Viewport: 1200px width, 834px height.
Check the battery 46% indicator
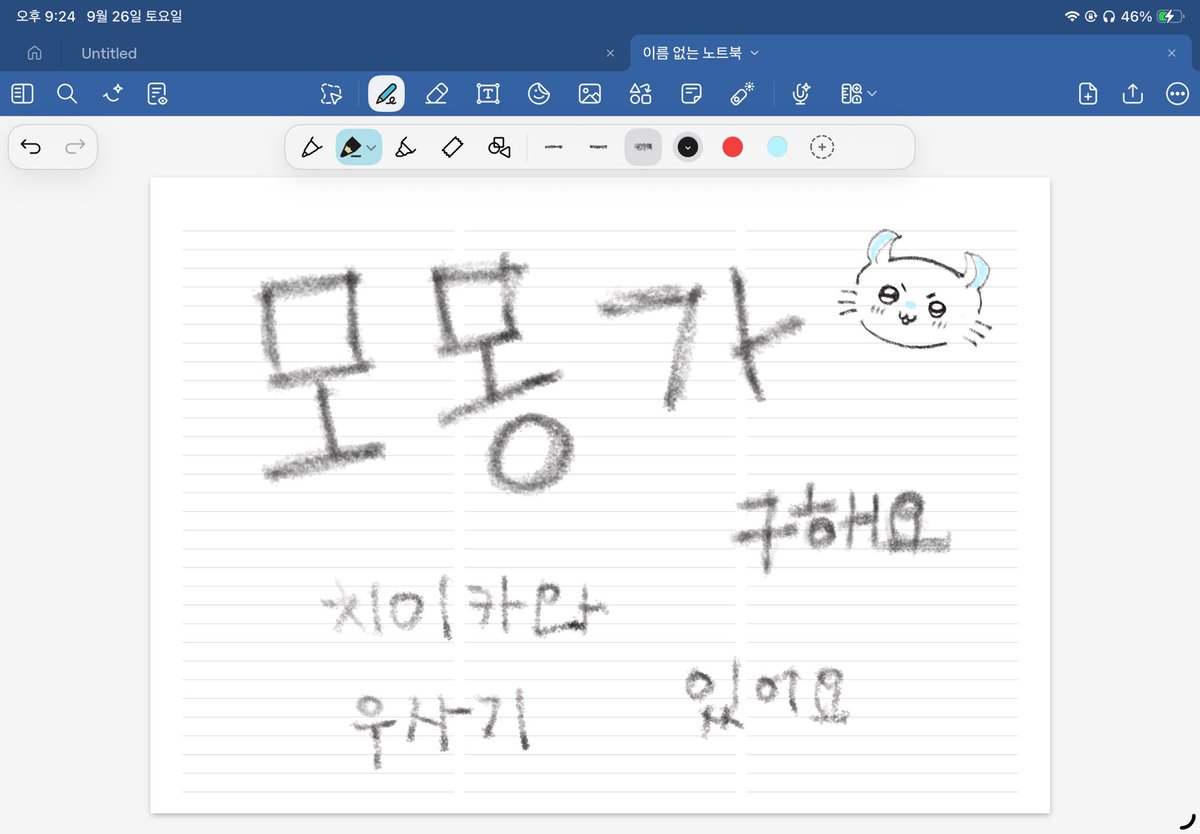click(x=1151, y=16)
